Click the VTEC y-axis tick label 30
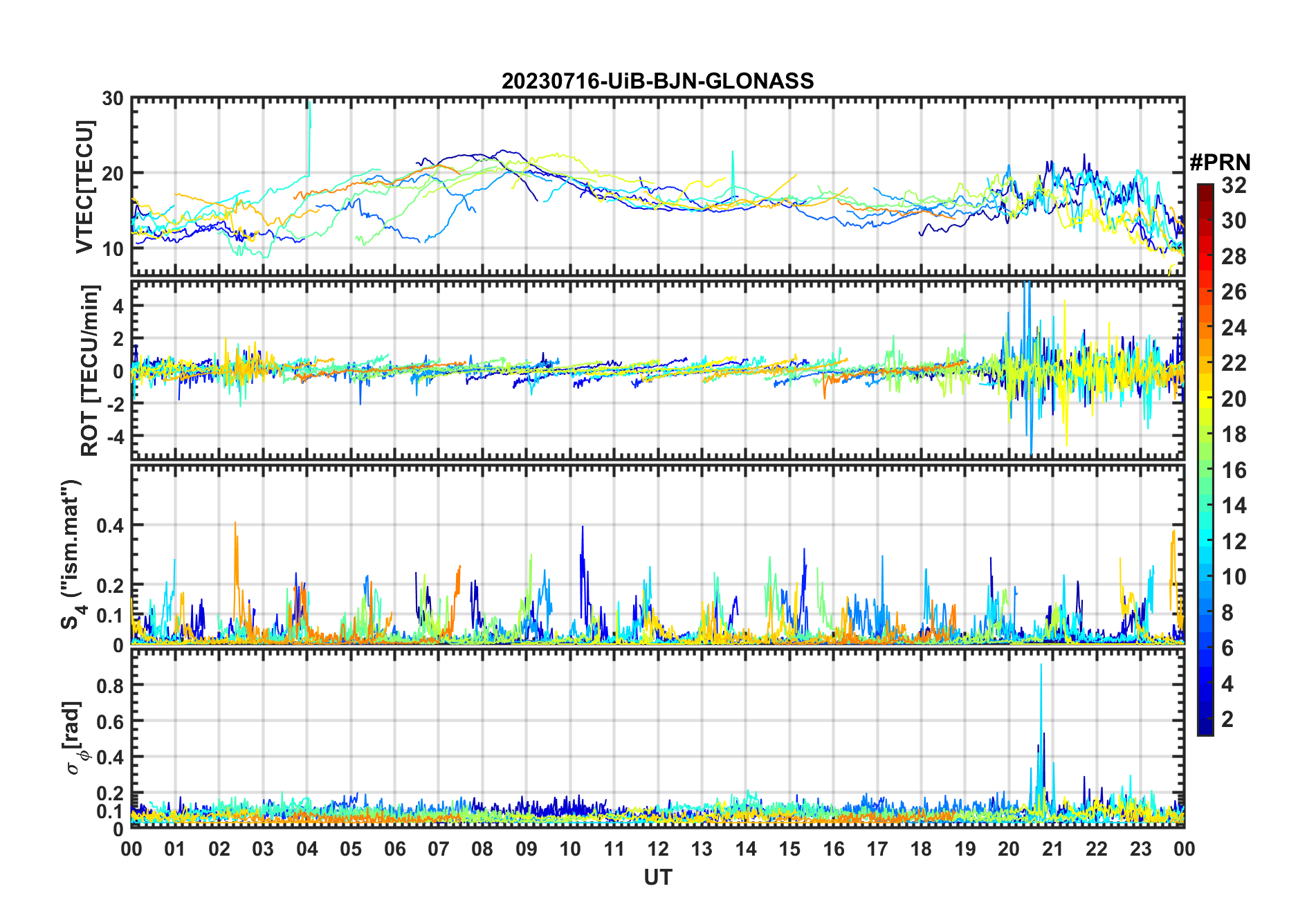 coord(113,99)
